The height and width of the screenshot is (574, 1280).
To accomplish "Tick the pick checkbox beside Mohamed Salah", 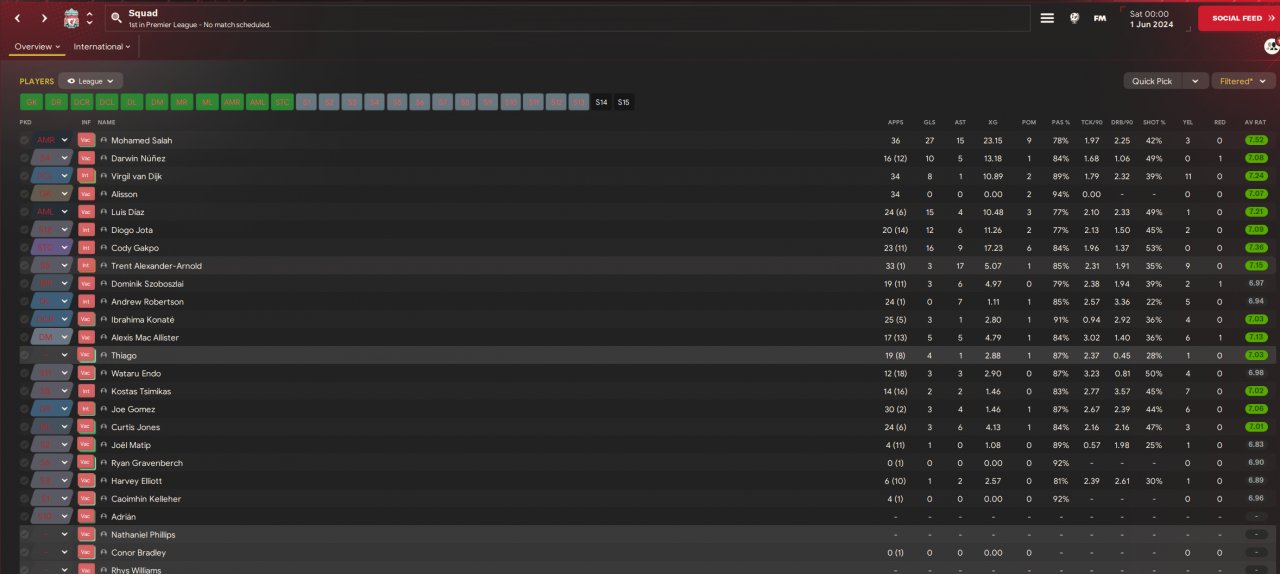I will [25, 141].
